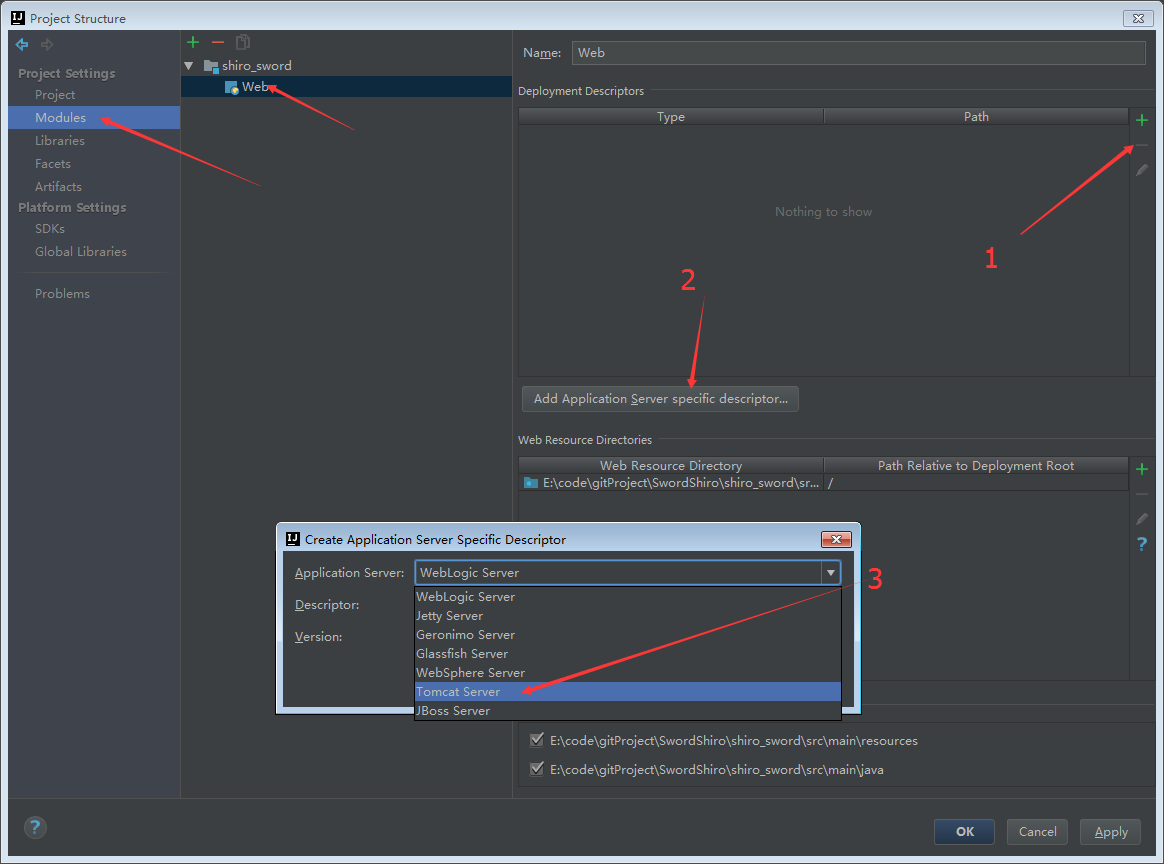
Task: Click the copy module icon
Action: [243, 42]
